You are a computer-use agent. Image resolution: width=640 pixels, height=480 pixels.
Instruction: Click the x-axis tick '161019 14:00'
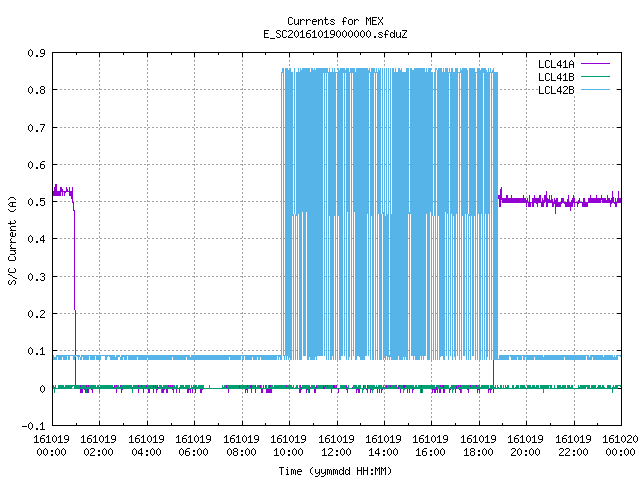click(x=383, y=446)
